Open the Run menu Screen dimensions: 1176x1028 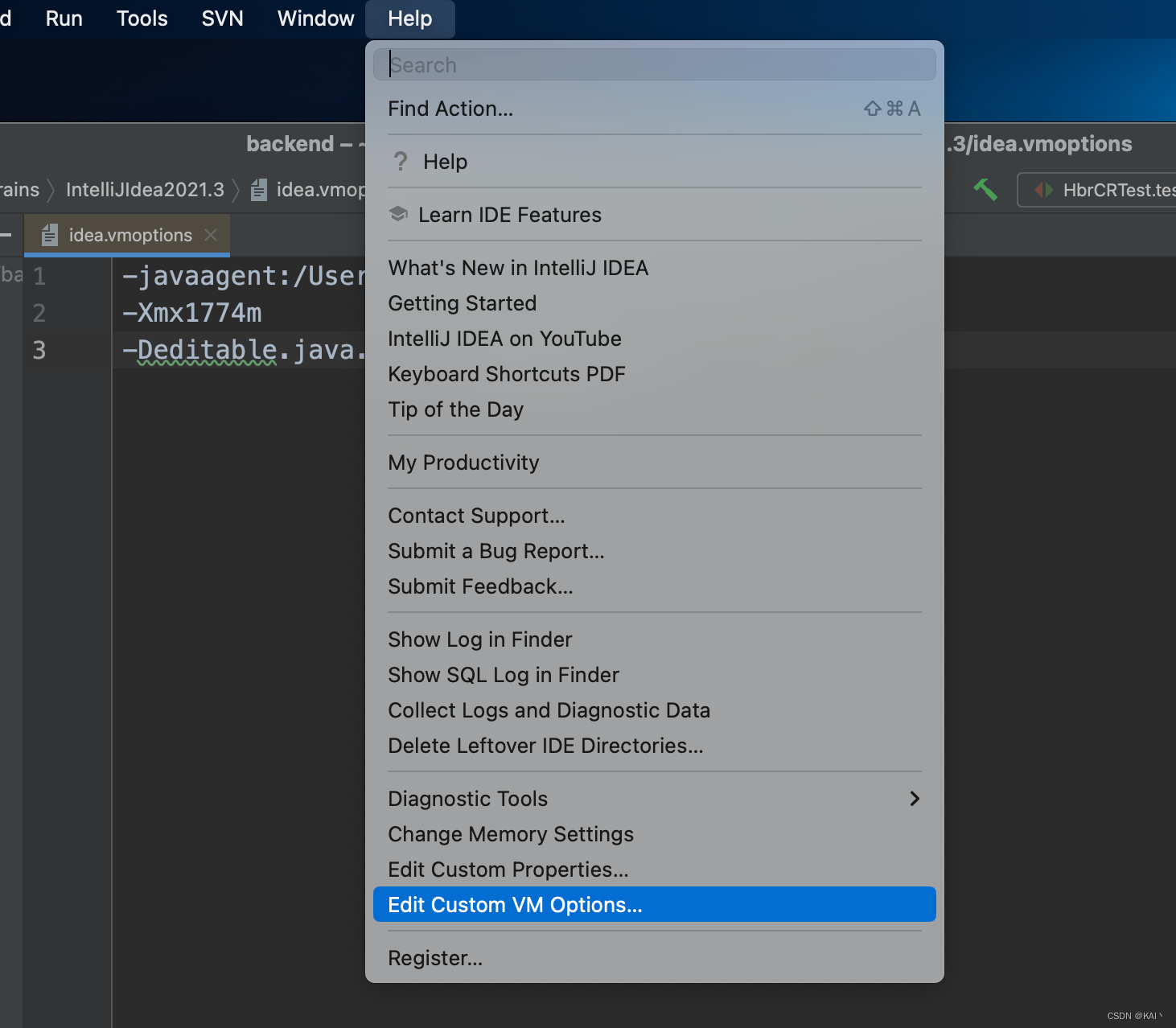[64, 19]
